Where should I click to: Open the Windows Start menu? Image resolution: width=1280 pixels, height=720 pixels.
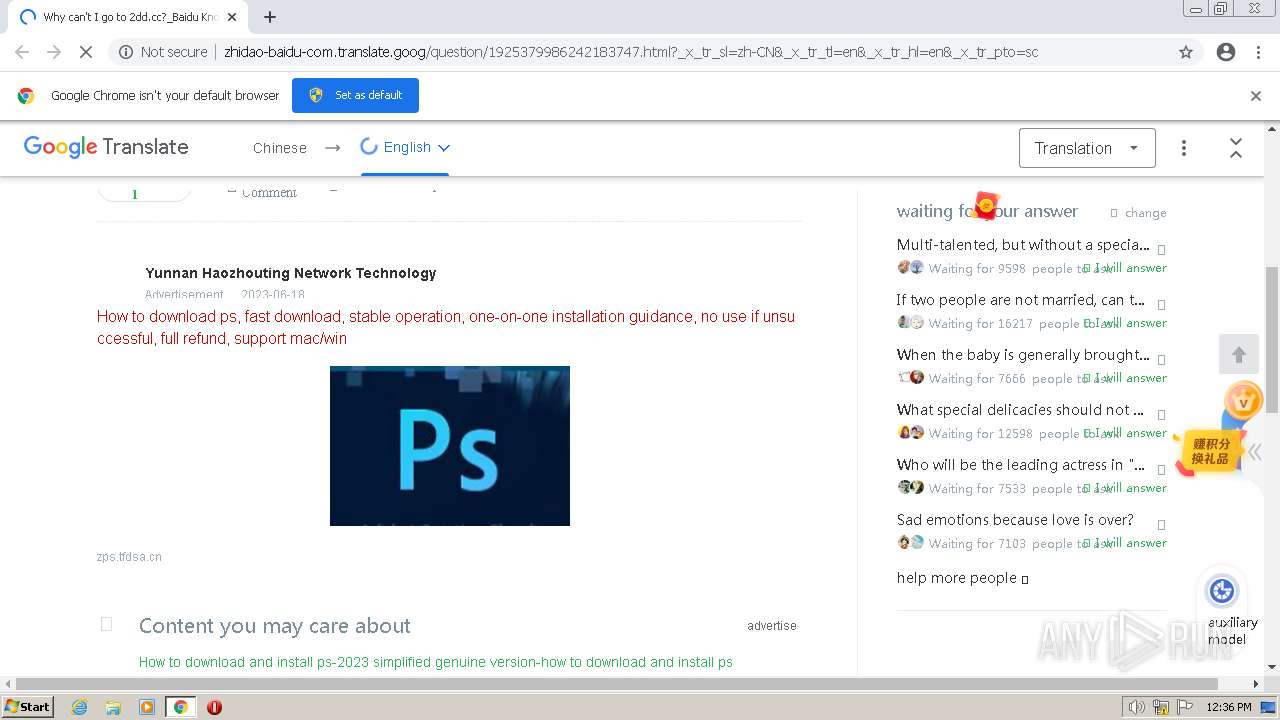coord(28,707)
